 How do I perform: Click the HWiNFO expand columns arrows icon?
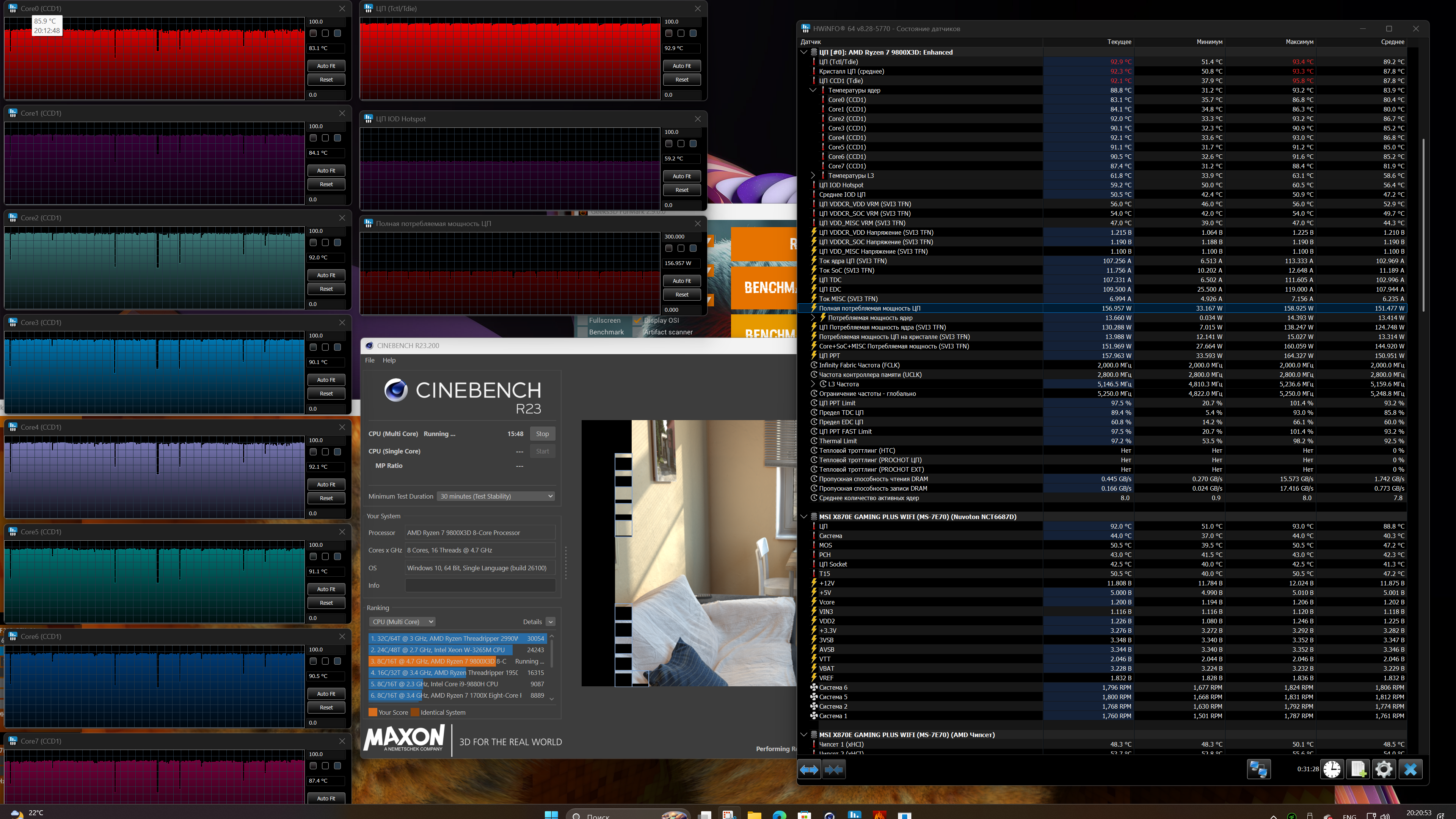pyautogui.click(x=809, y=769)
